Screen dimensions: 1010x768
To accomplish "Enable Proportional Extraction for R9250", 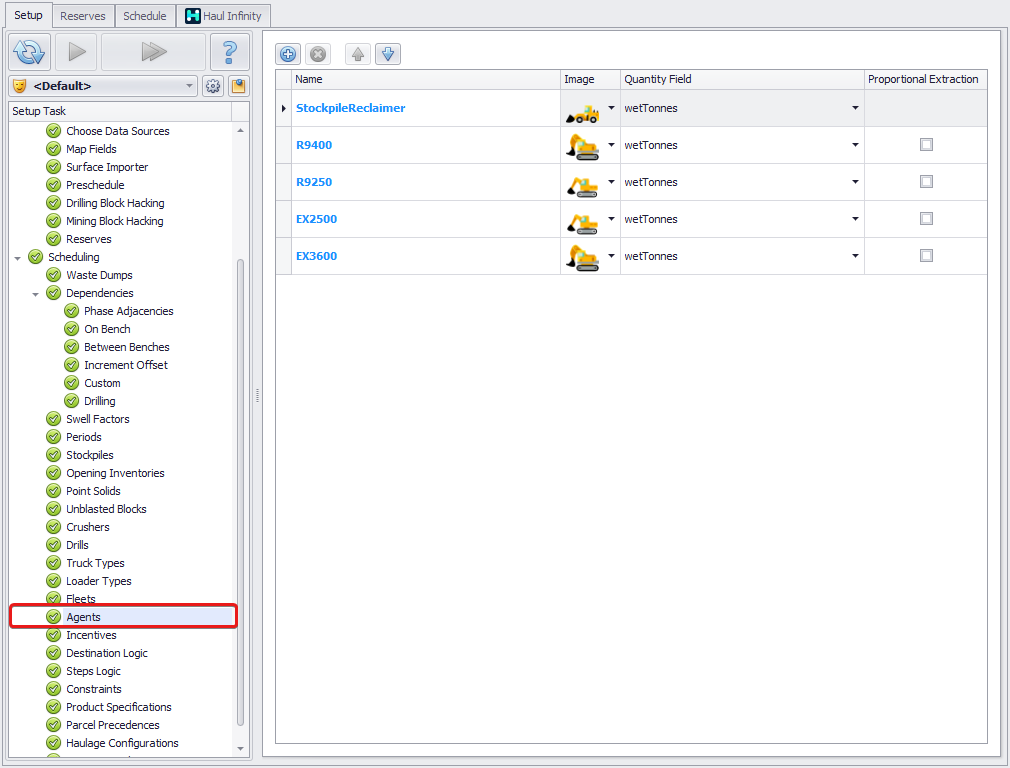I will pos(926,182).
